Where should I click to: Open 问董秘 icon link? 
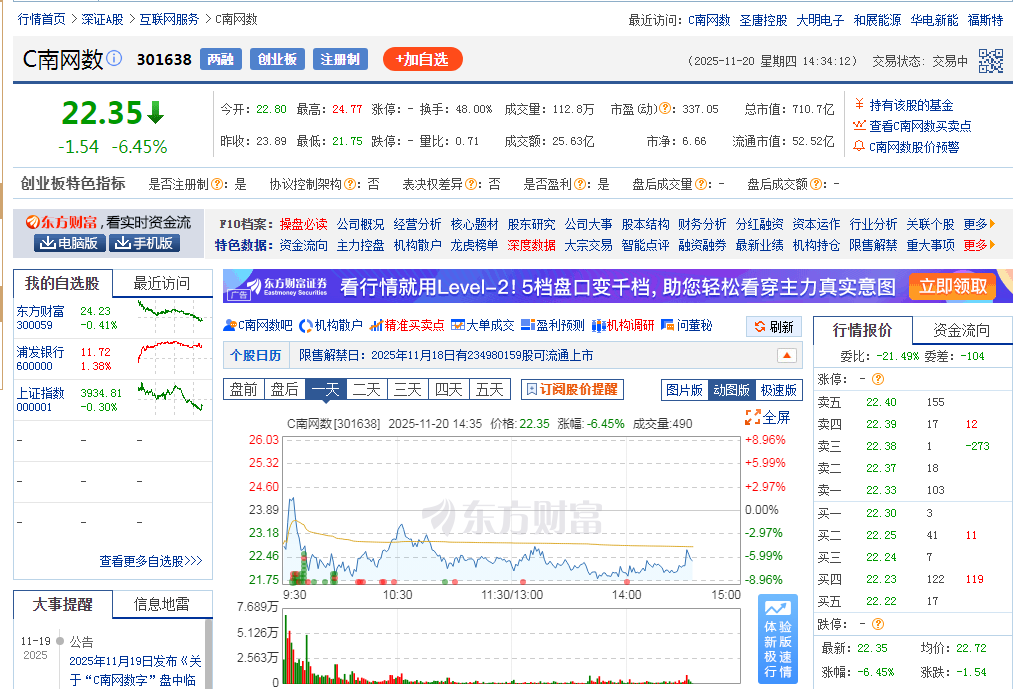coord(686,325)
